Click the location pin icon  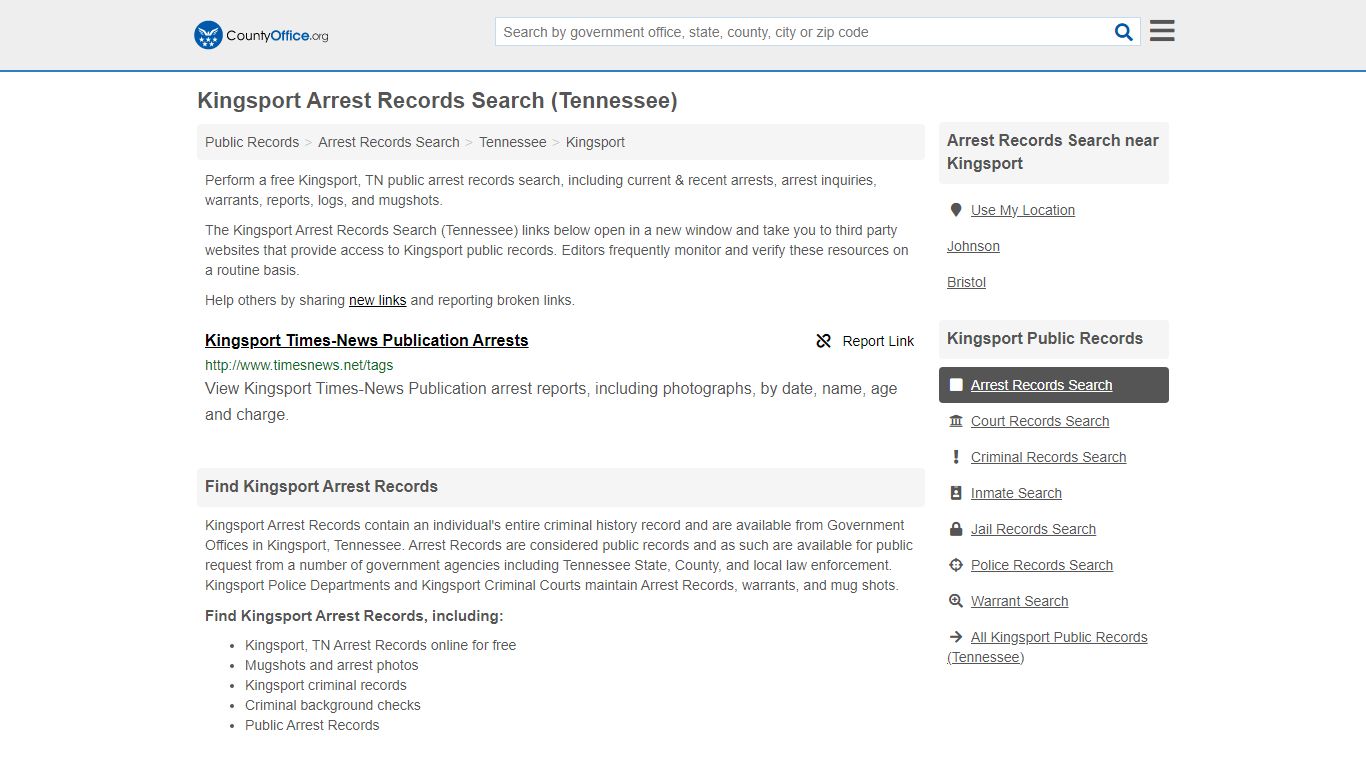956,210
